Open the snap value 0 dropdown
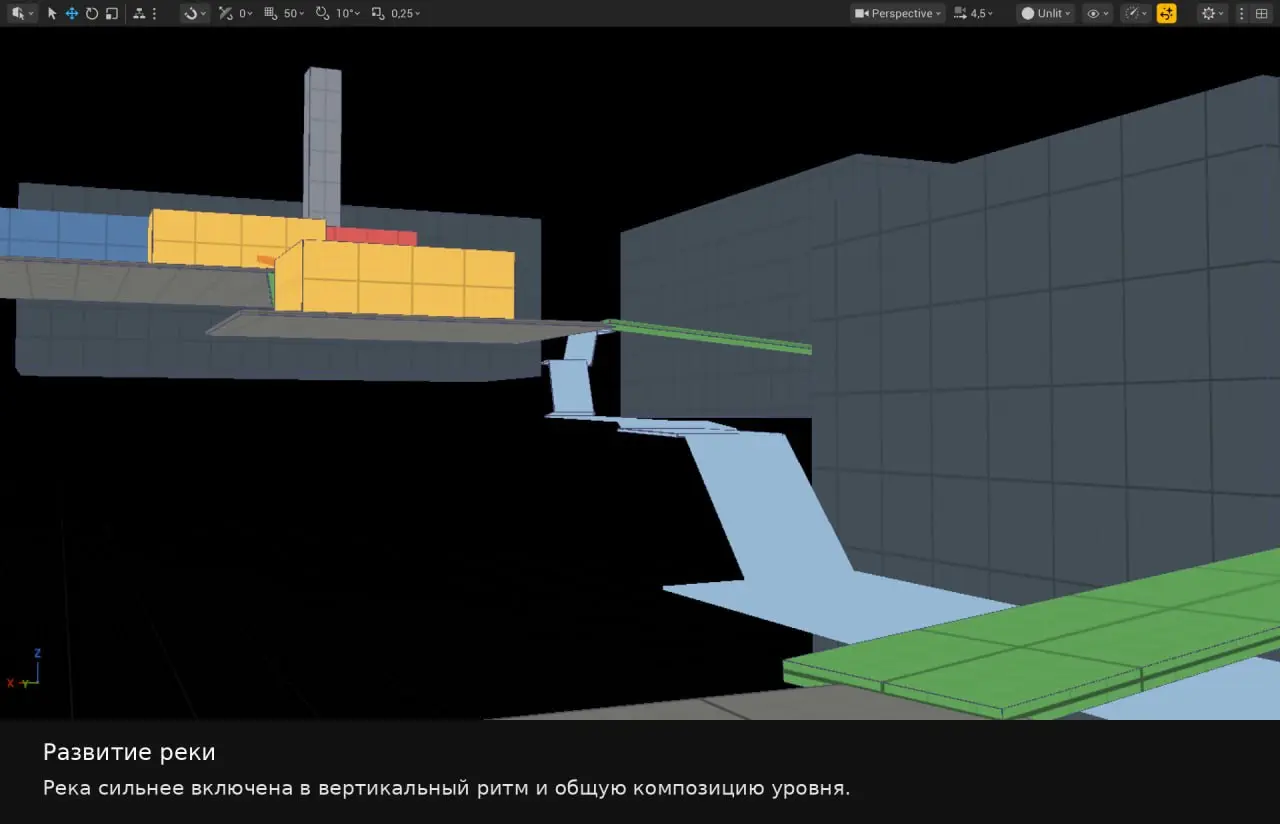This screenshot has height=824, width=1280. (246, 13)
